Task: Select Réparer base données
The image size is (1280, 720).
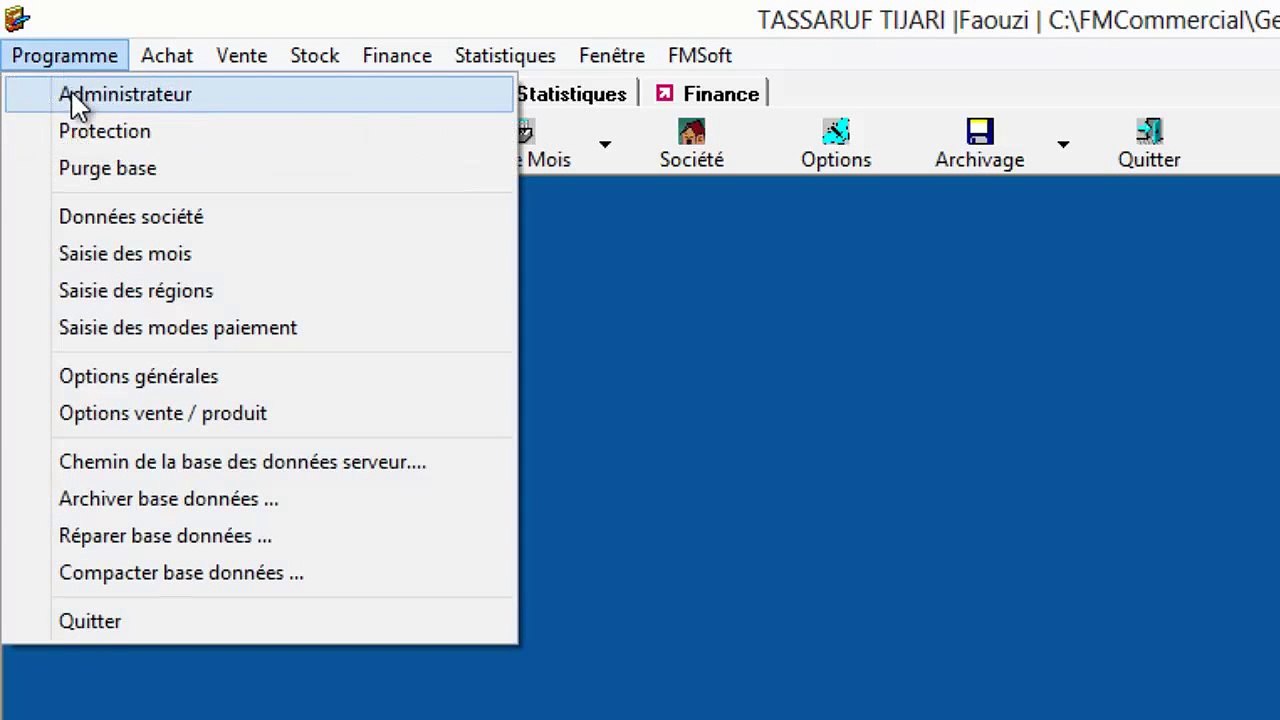Action: point(259,536)
